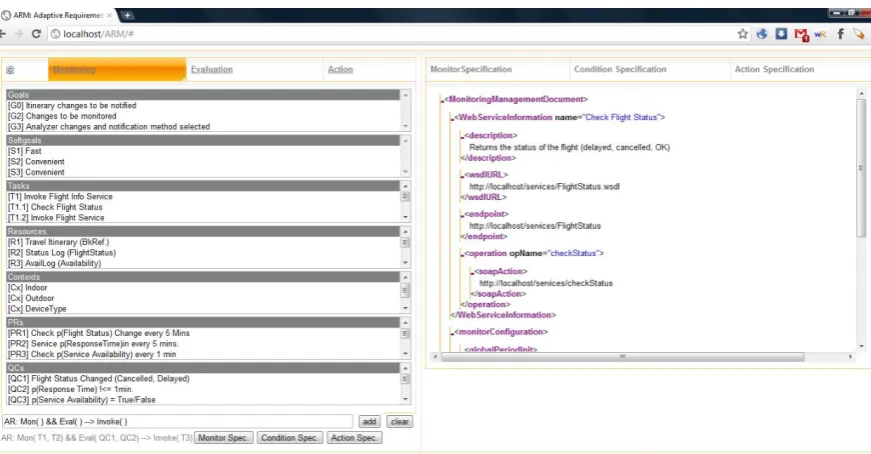Select task T1.1 Check Flight Status
871x454 pixels.
point(203,207)
